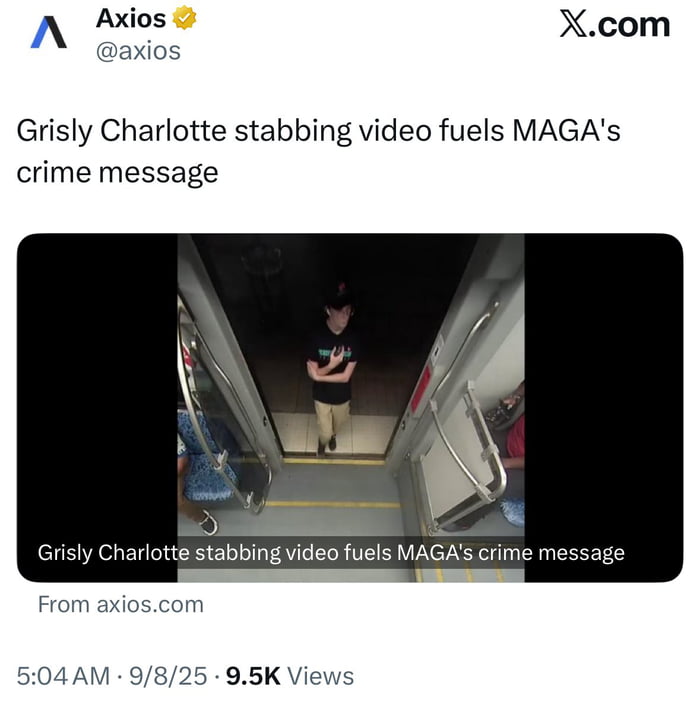Click the gold verified badge next to Axios
The height and width of the screenshot is (706, 700).
(184, 18)
